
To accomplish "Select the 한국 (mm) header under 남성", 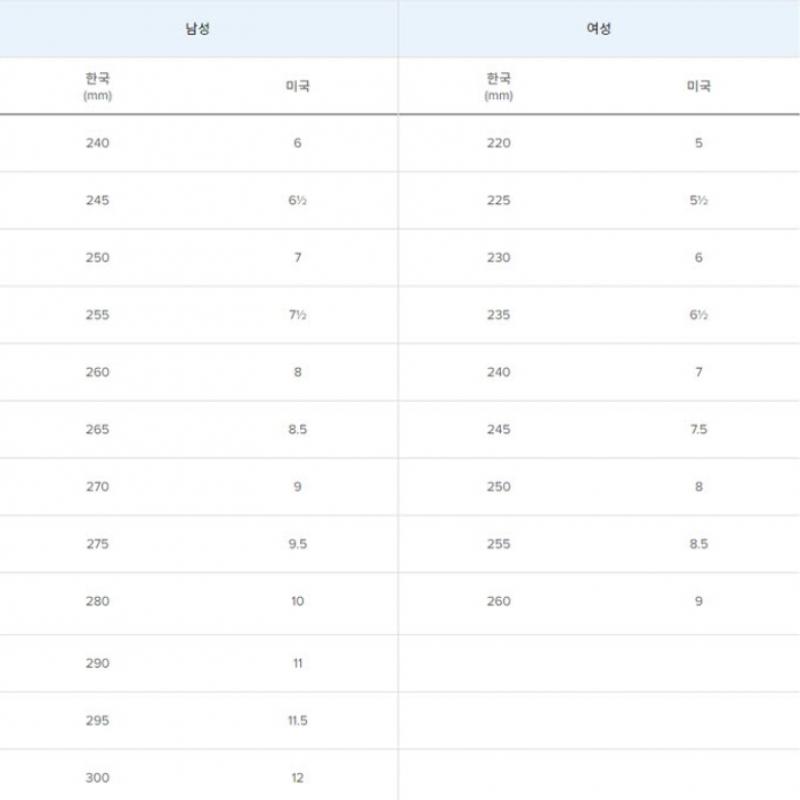I will tap(98, 86).
